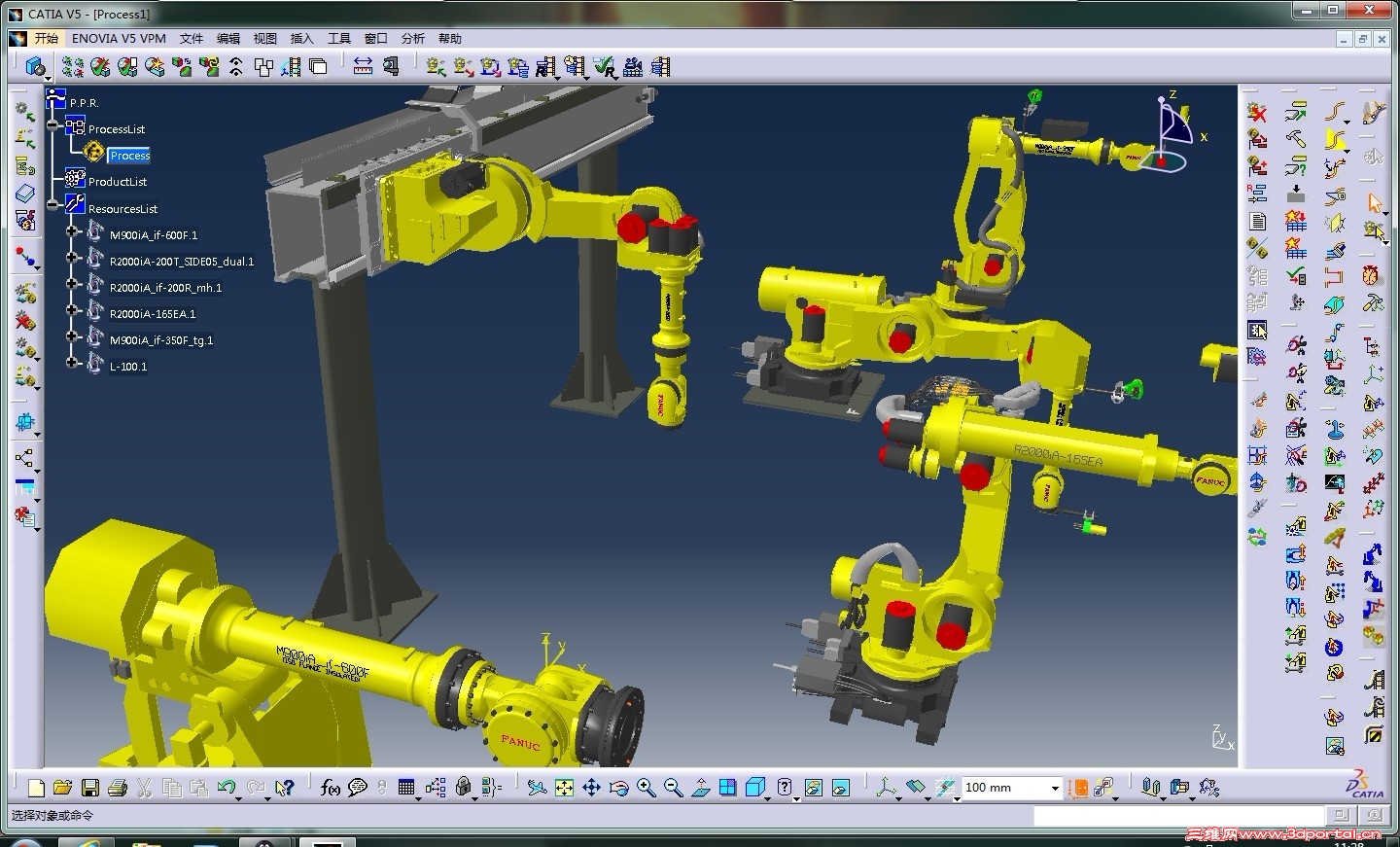
Task: Expand the R2000iA-200T_SIDE05_dual.1 node
Action: coord(72,258)
